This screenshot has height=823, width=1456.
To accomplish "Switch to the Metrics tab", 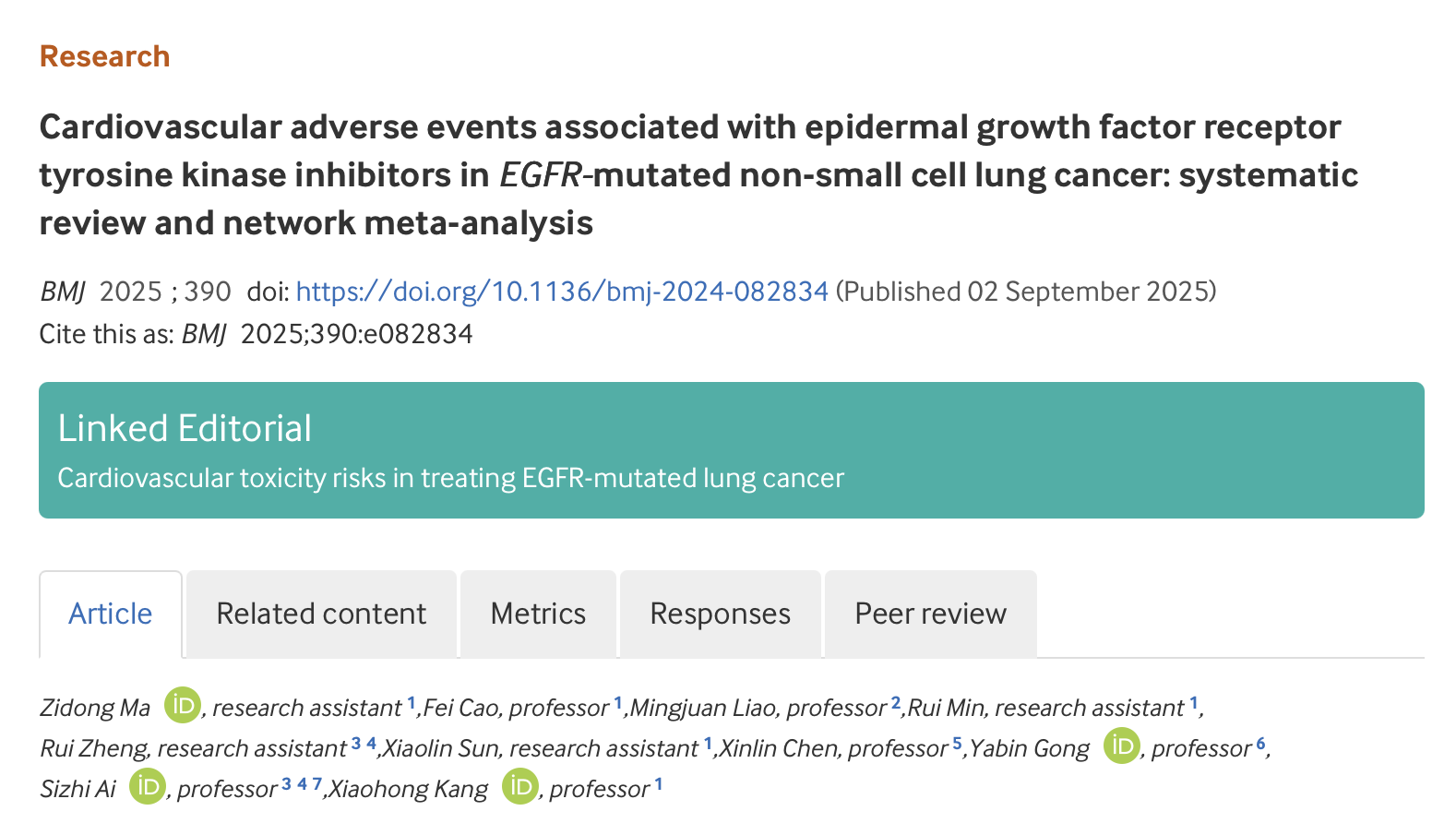I will (538, 614).
